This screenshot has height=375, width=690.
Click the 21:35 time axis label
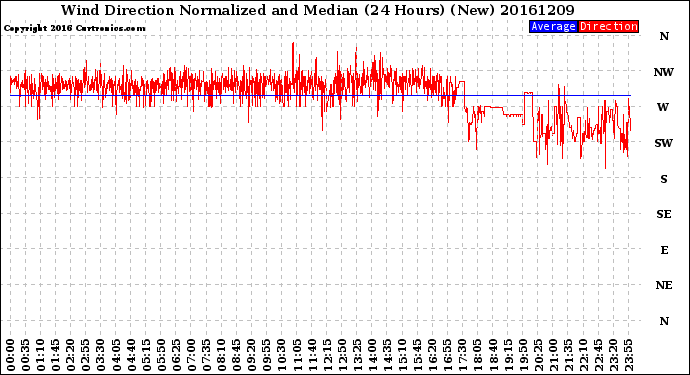click(568, 355)
